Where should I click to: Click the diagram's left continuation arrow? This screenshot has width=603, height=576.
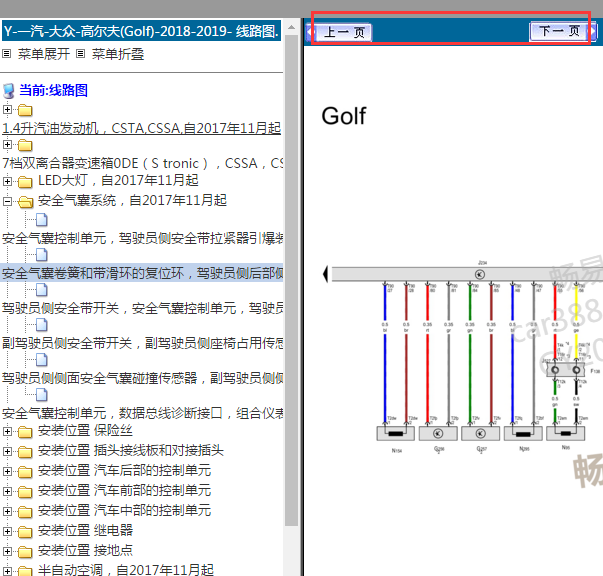pyautogui.click(x=325, y=274)
